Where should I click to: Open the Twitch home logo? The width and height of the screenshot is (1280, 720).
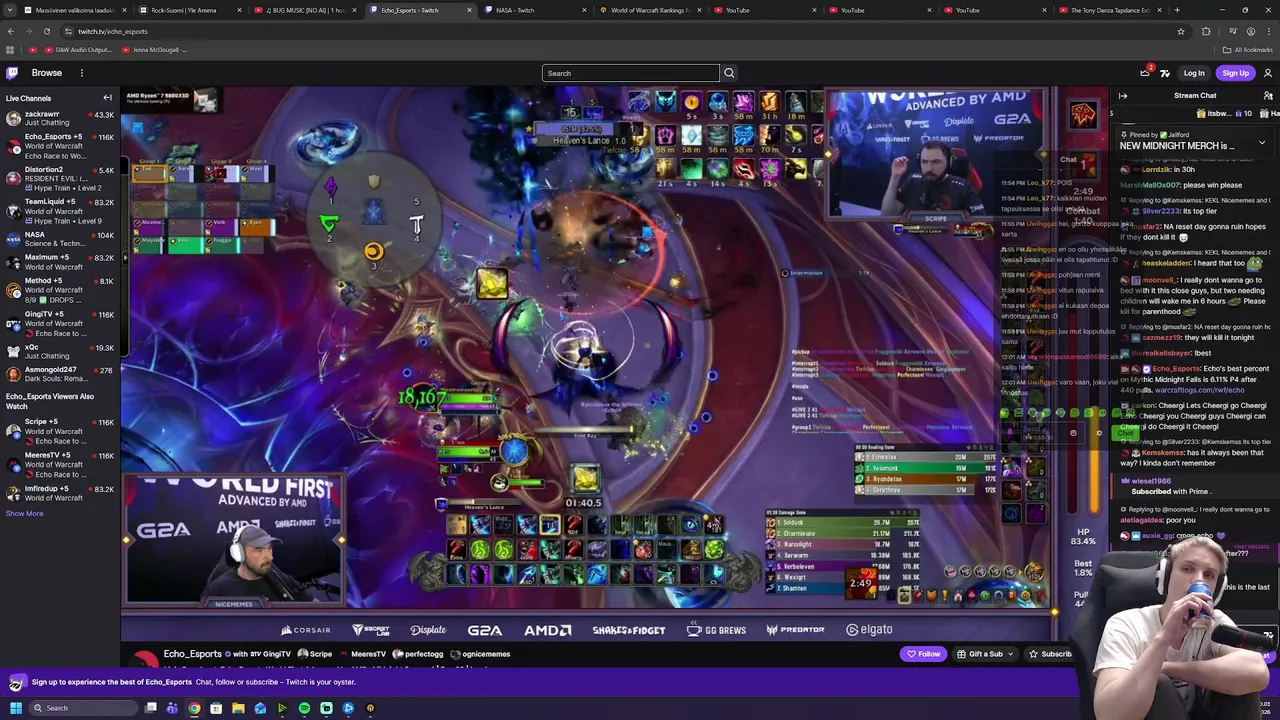click(x=12, y=73)
